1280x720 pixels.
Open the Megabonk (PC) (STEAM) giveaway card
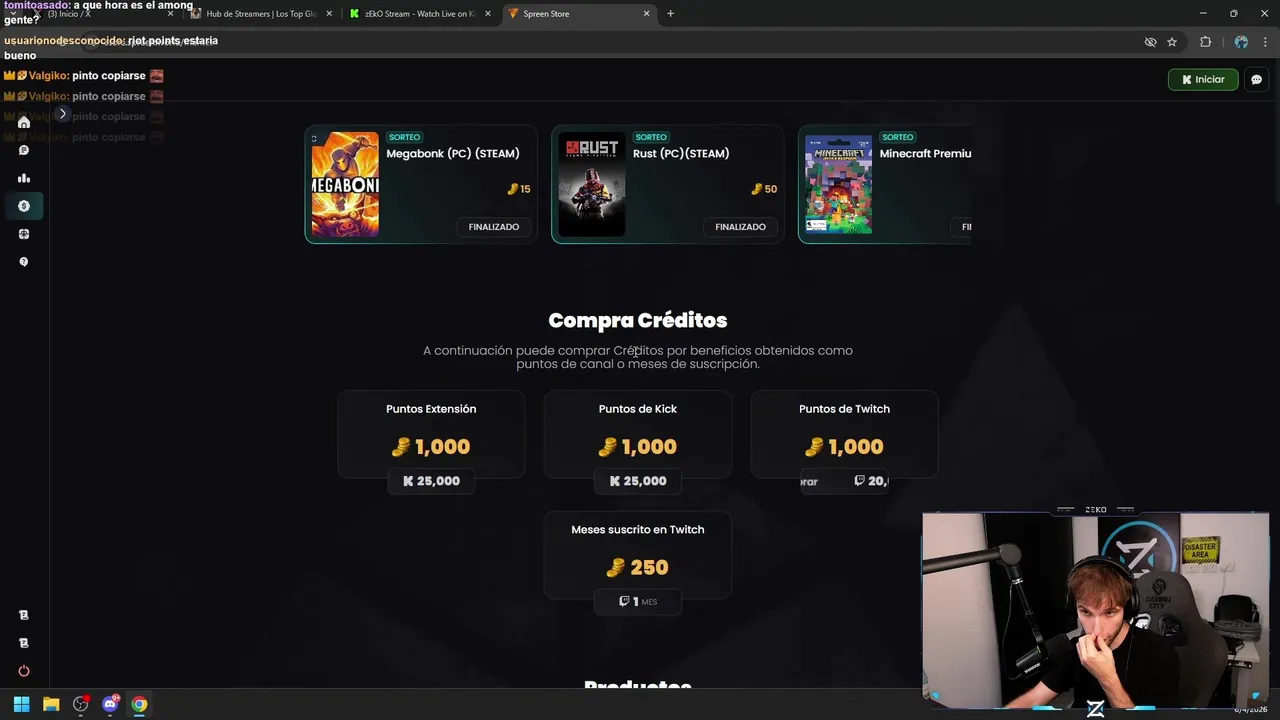pos(421,184)
